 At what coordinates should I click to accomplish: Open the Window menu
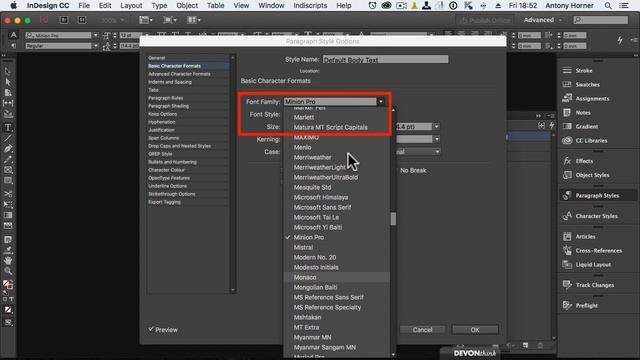coord(271,6)
